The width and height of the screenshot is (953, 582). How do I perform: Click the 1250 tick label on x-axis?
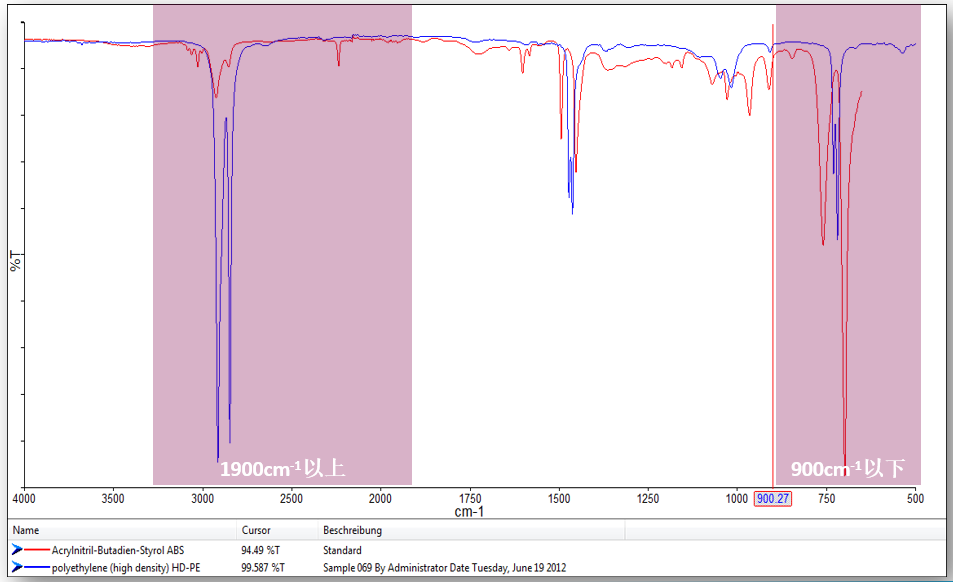[x=648, y=499]
